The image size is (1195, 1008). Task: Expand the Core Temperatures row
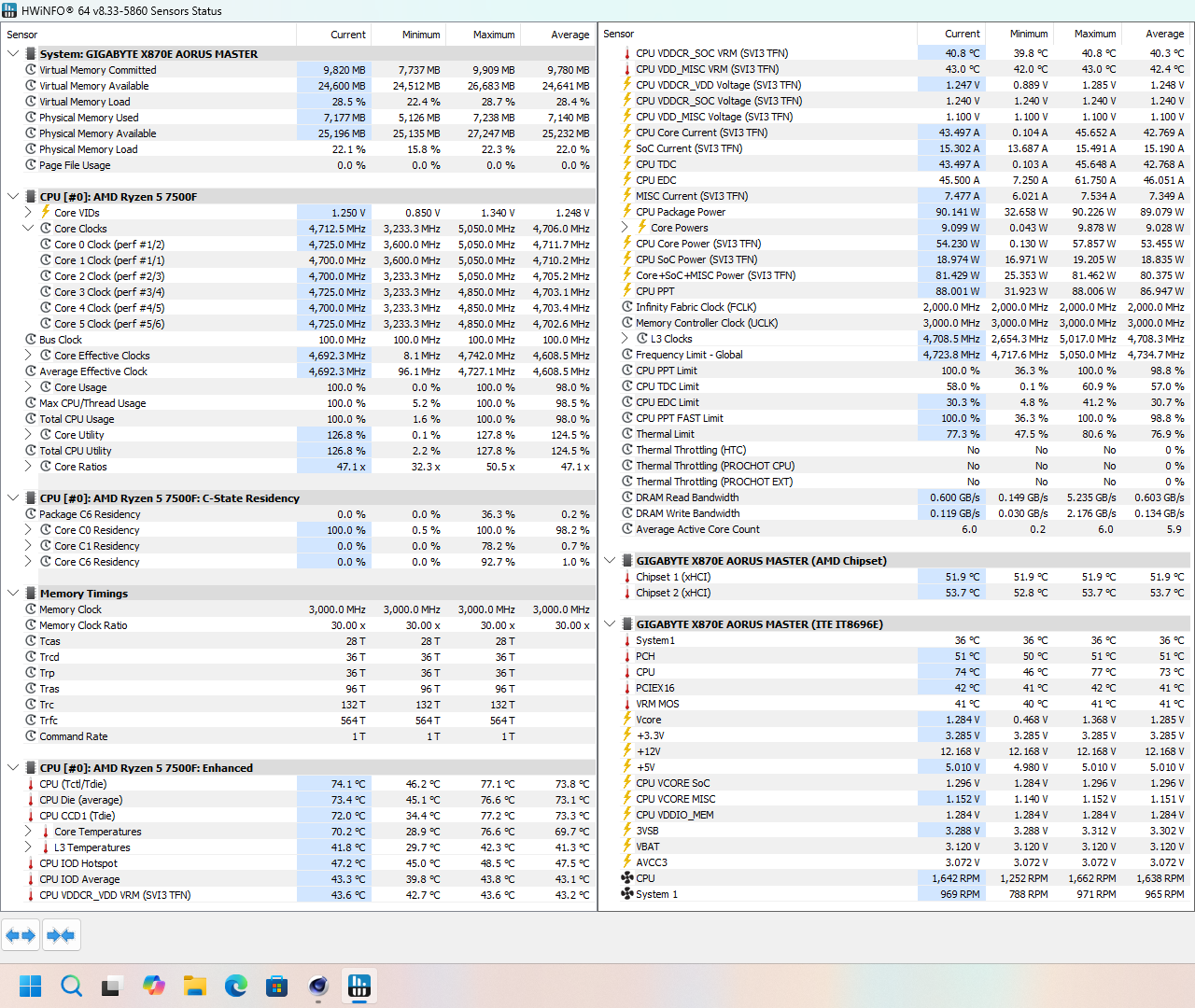coord(28,832)
